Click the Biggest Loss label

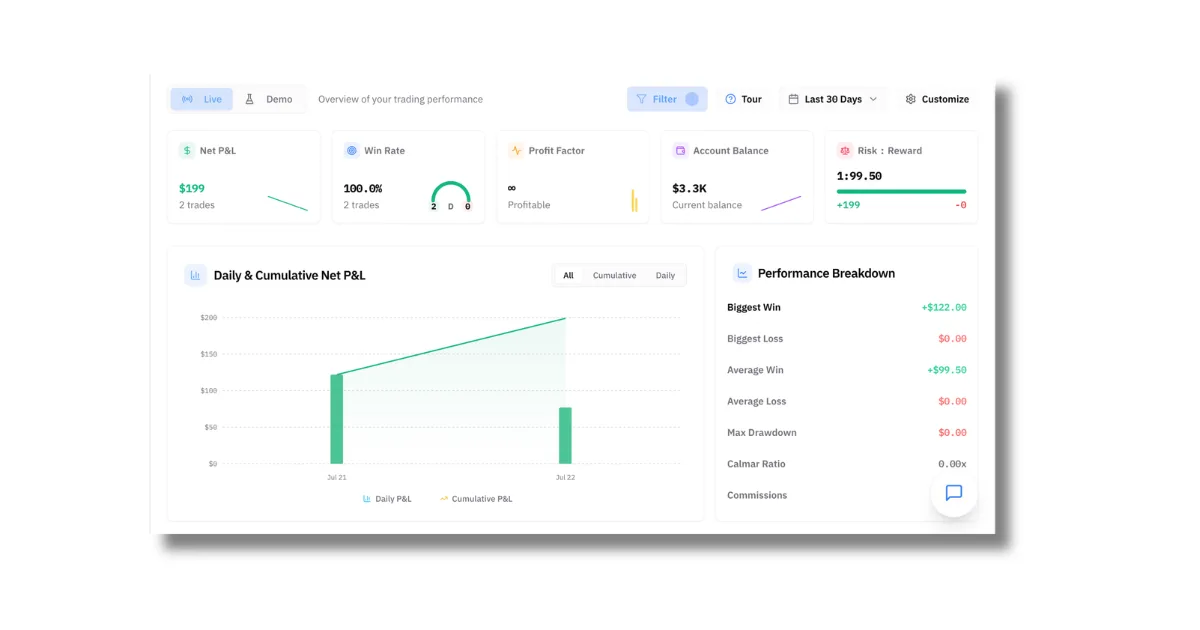[755, 339]
